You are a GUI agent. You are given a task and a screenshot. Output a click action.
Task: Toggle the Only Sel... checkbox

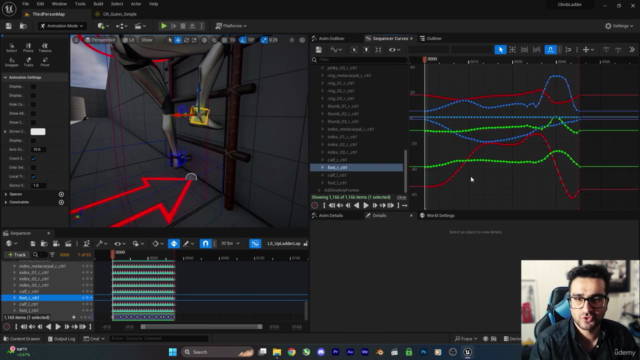click(33, 167)
